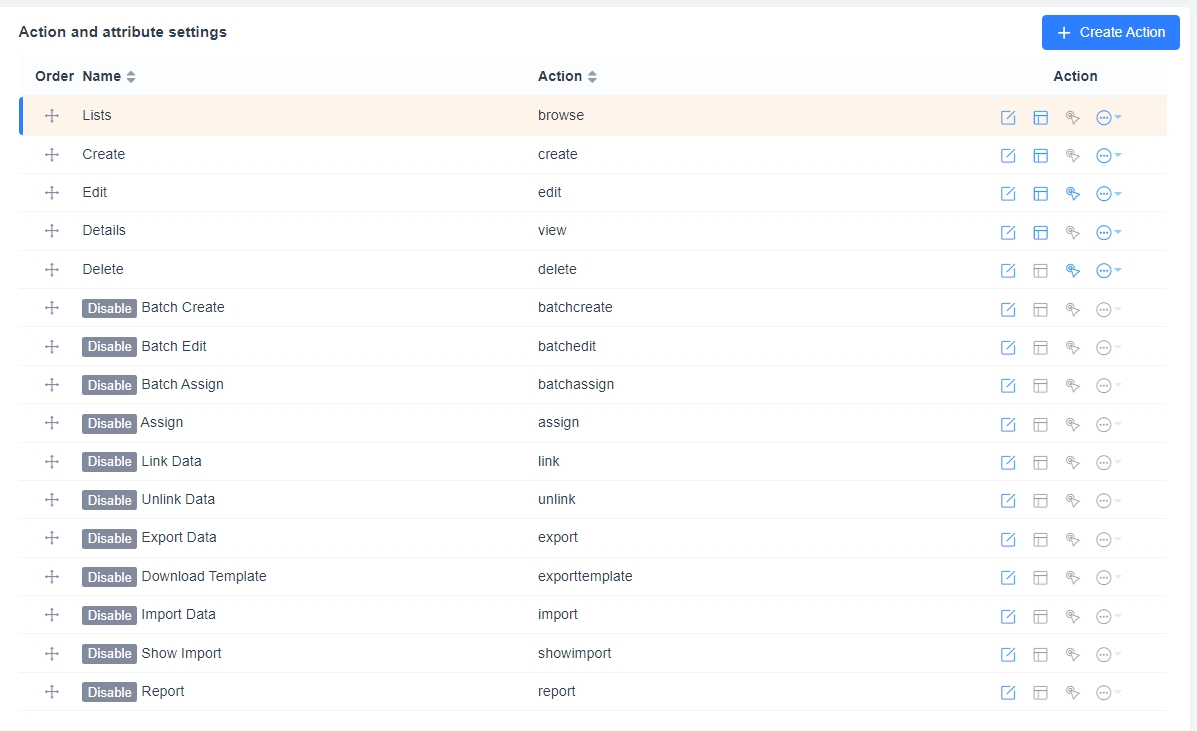Open more options menu for Edit row
Image resolution: width=1197 pixels, height=731 pixels.
tap(1108, 193)
